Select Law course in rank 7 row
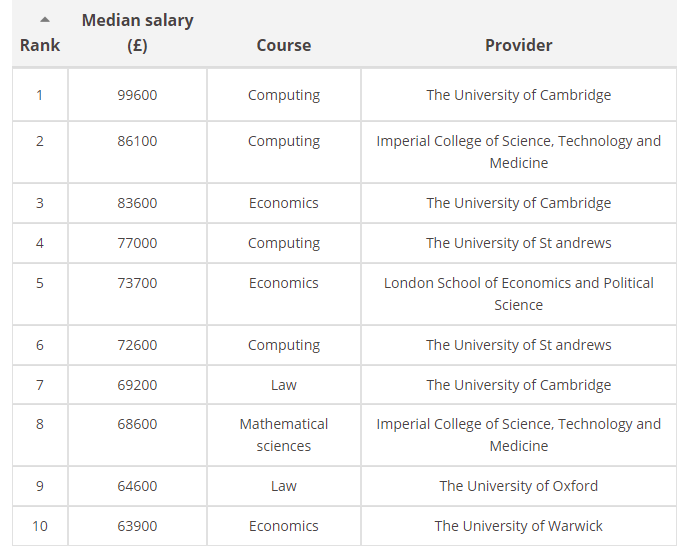The image size is (682, 557). click(x=284, y=385)
